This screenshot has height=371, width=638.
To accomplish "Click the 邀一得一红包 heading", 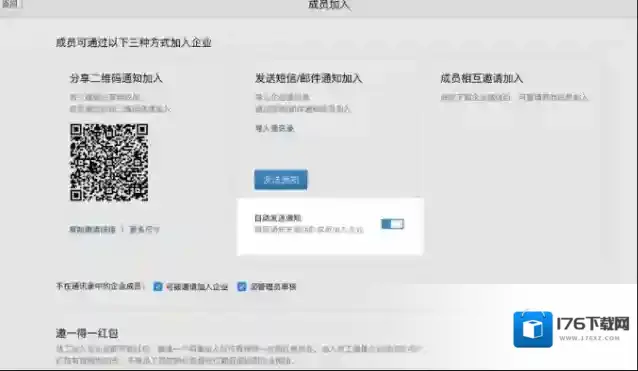I will point(87,334).
